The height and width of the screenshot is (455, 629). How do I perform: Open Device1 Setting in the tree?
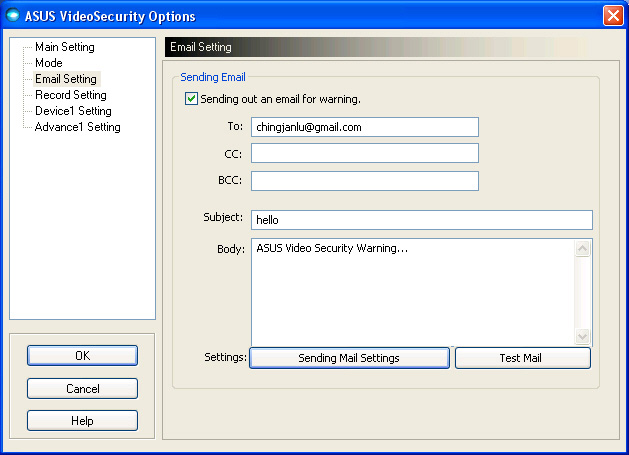(73, 111)
